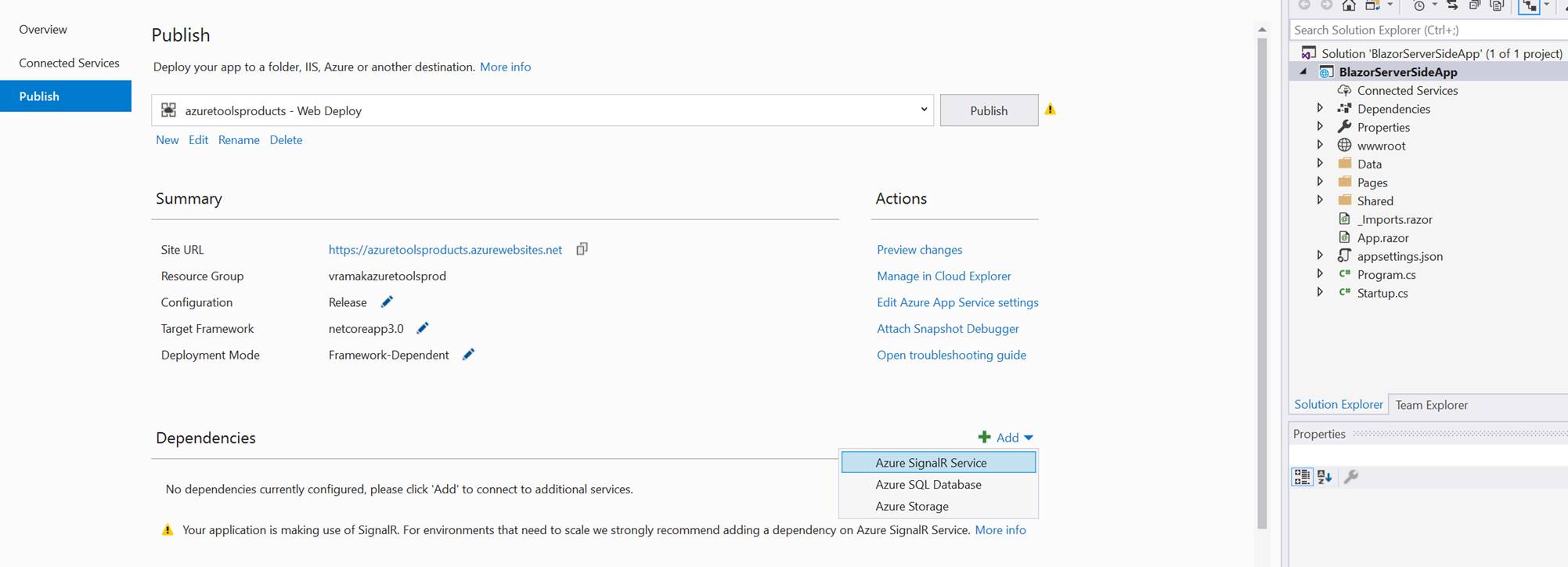Expand the Dependencies tree node
1568x567 pixels.
click(x=1320, y=108)
